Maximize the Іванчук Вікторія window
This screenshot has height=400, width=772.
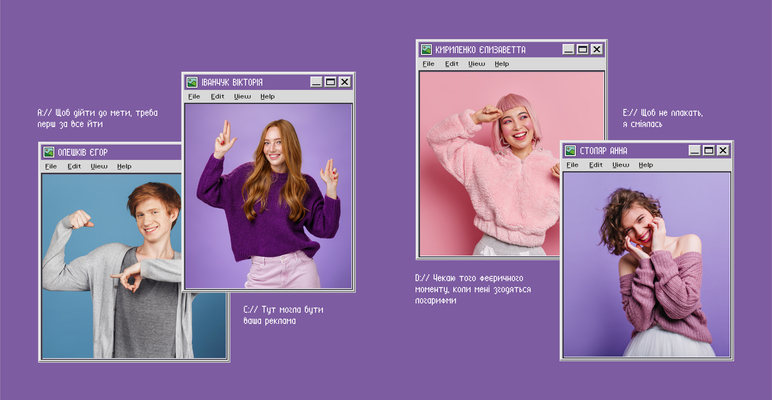coord(330,82)
